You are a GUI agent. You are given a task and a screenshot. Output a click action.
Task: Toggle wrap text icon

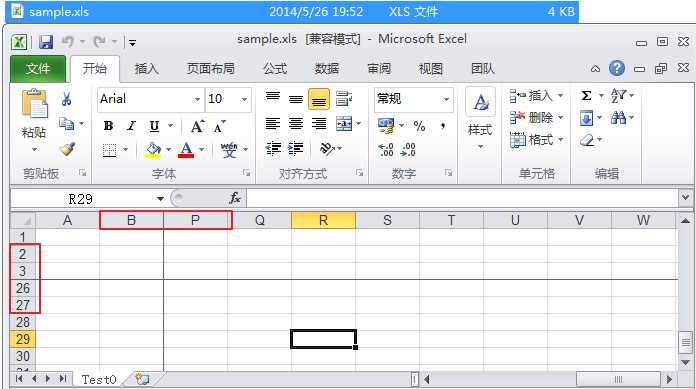(x=344, y=99)
